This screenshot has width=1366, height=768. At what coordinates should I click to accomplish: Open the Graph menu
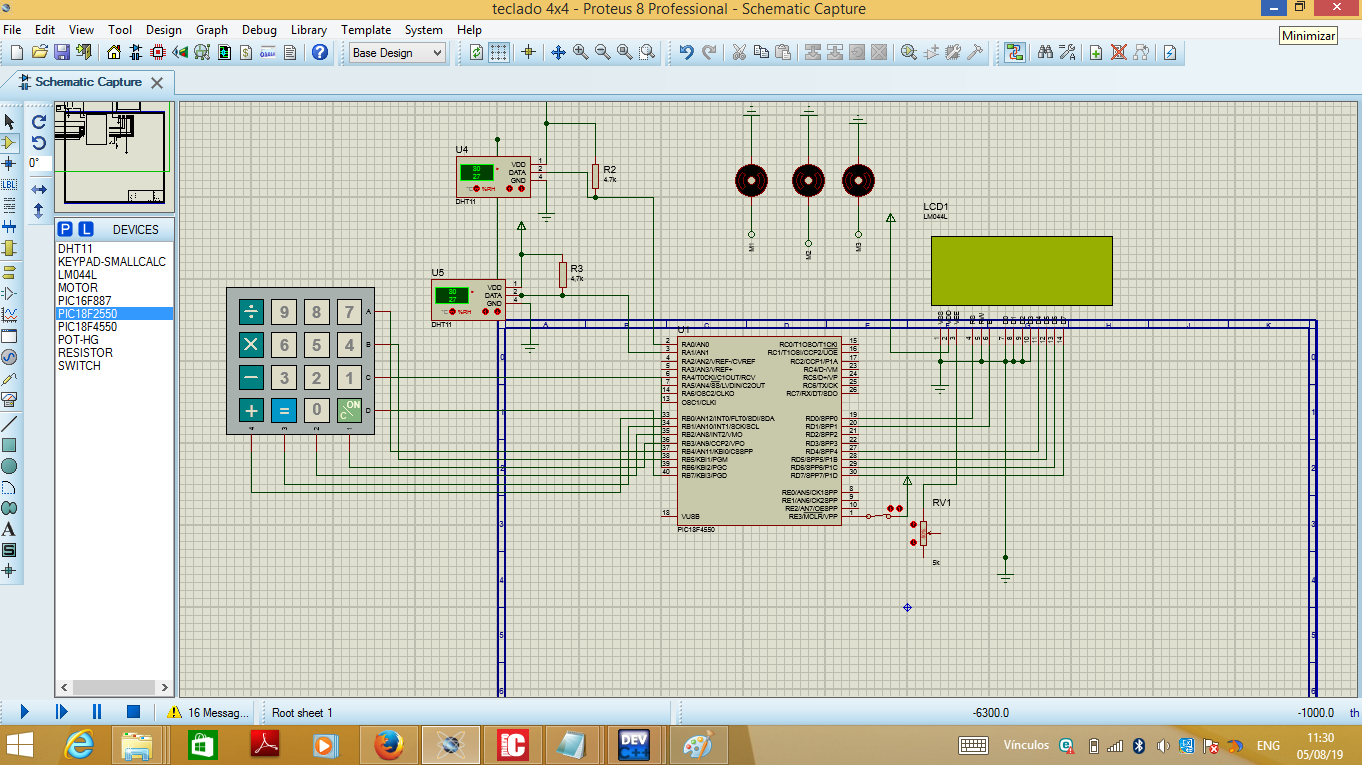(x=212, y=30)
